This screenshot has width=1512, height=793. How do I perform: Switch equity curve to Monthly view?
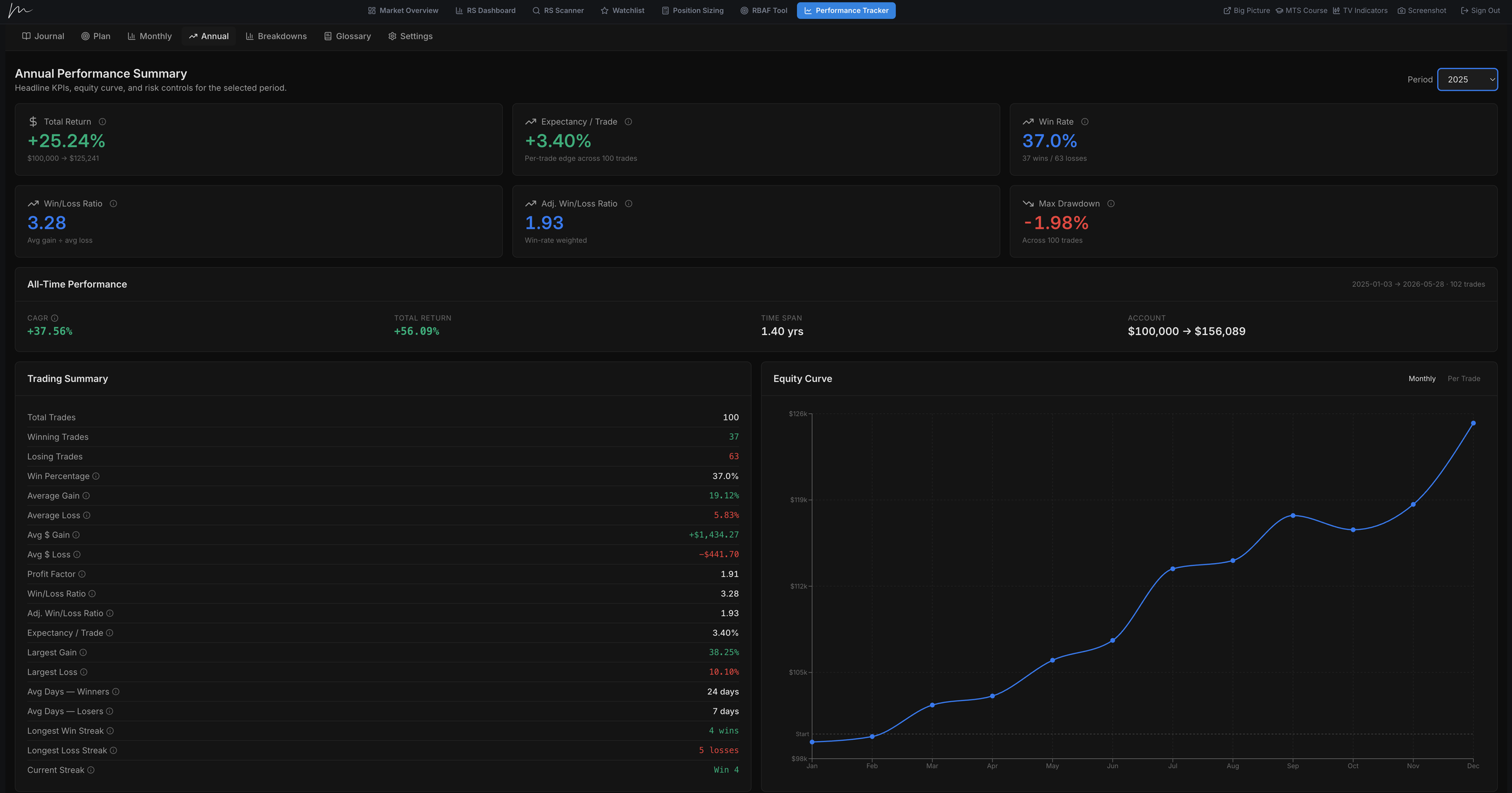[1421, 379]
